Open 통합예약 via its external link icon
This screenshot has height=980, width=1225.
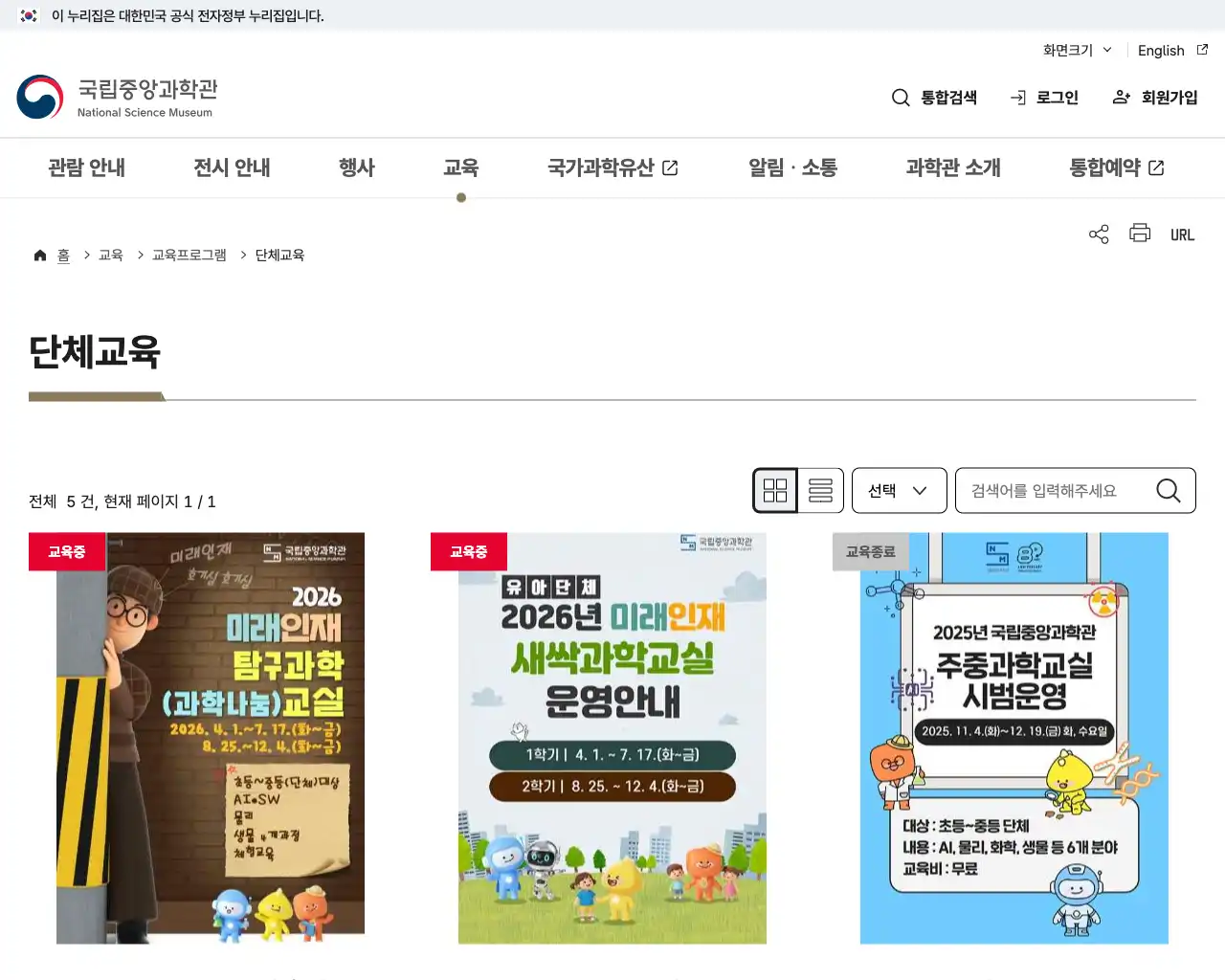coord(1156,167)
